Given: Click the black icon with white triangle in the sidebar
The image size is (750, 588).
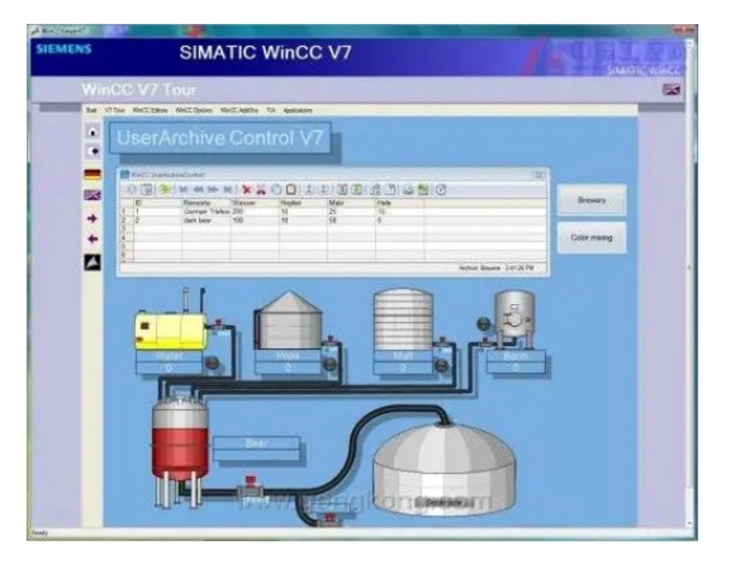Looking at the screenshot, I should click(x=93, y=262).
